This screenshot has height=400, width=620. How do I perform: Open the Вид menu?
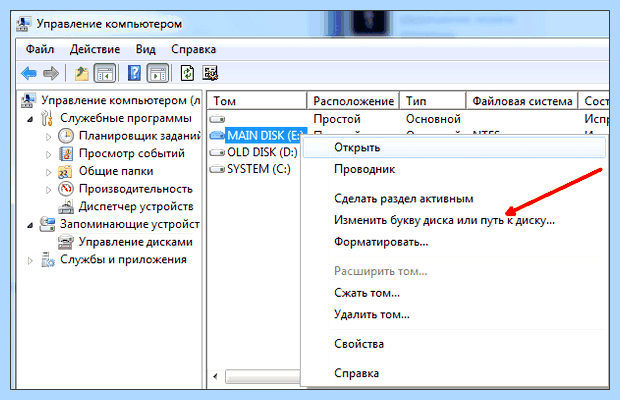click(146, 49)
